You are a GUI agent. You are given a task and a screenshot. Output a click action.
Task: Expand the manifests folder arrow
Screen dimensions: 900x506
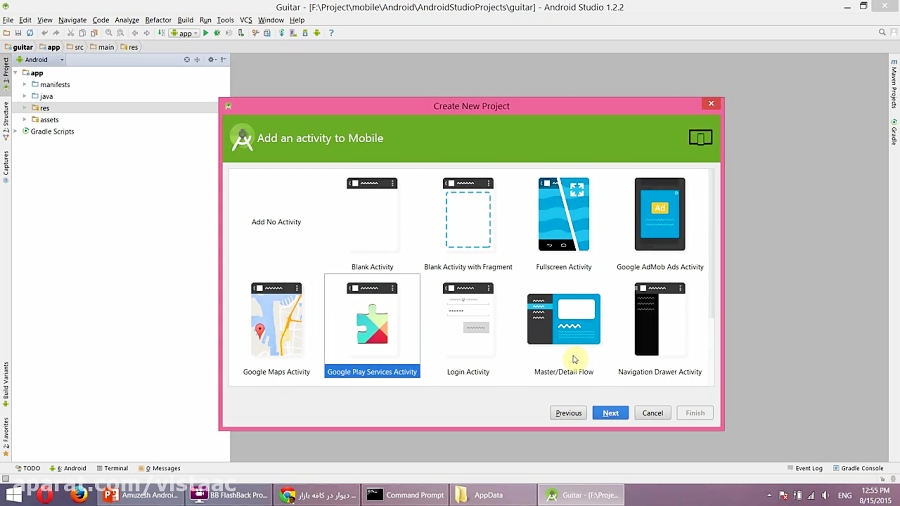pos(25,84)
